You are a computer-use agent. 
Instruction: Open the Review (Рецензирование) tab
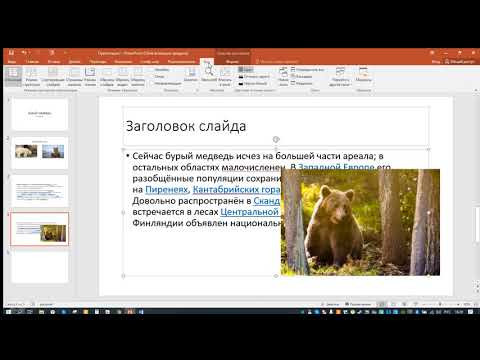181,61
